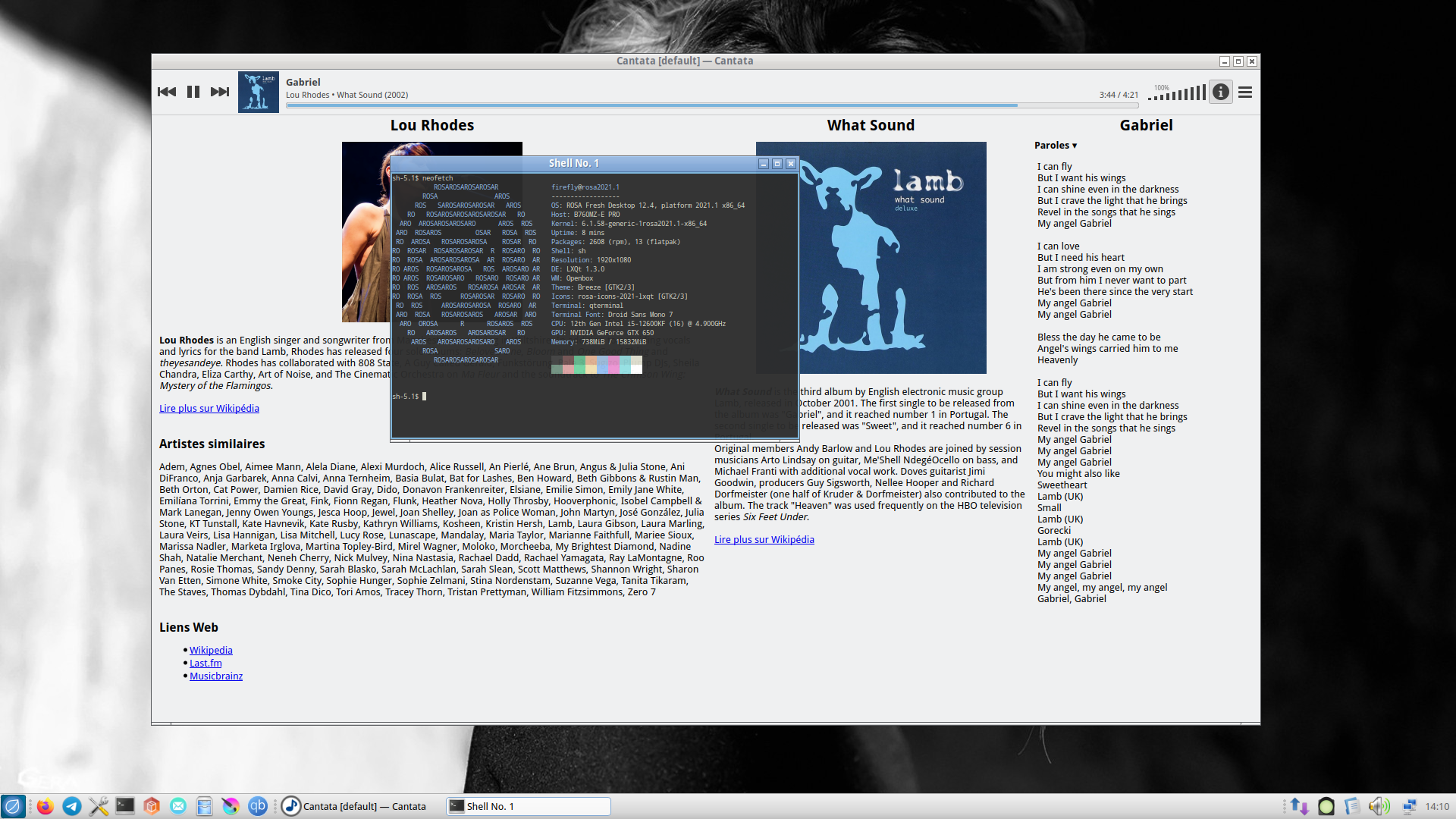Open the terminal launcher icon in panel
The image size is (1456, 819).
(125, 806)
